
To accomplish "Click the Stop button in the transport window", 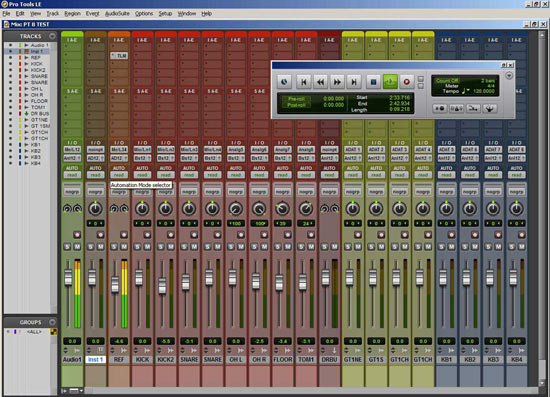I will [x=374, y=82].
